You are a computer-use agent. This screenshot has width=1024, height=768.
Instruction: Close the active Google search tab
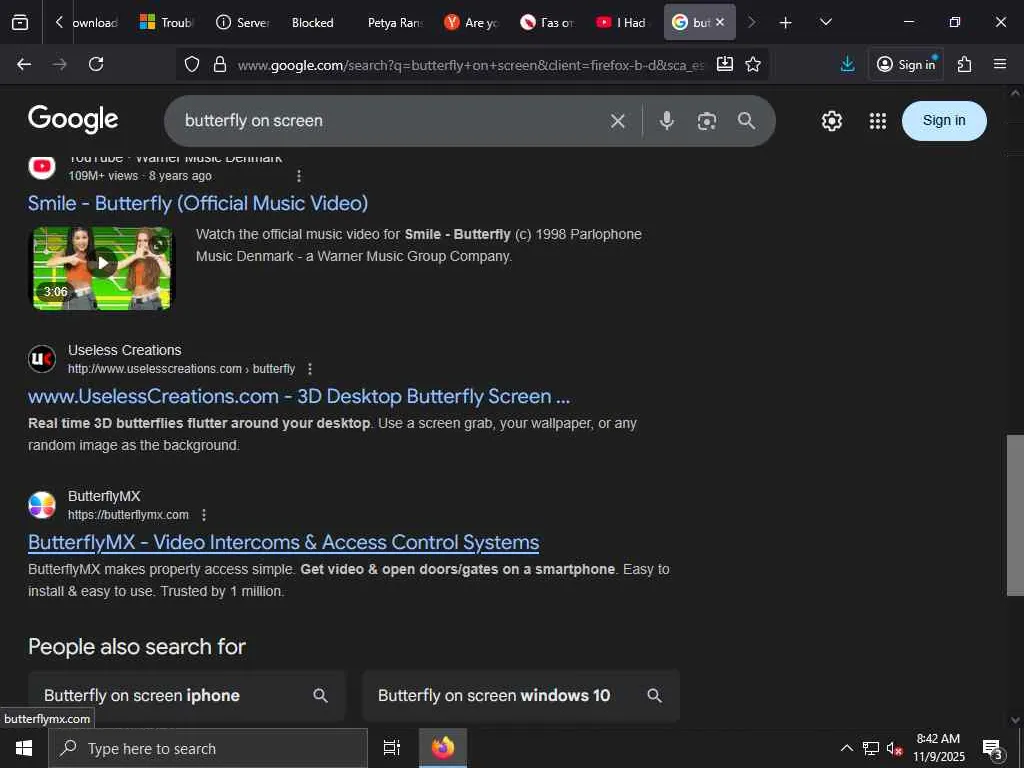pyautogui.click(x=720, y=22)
